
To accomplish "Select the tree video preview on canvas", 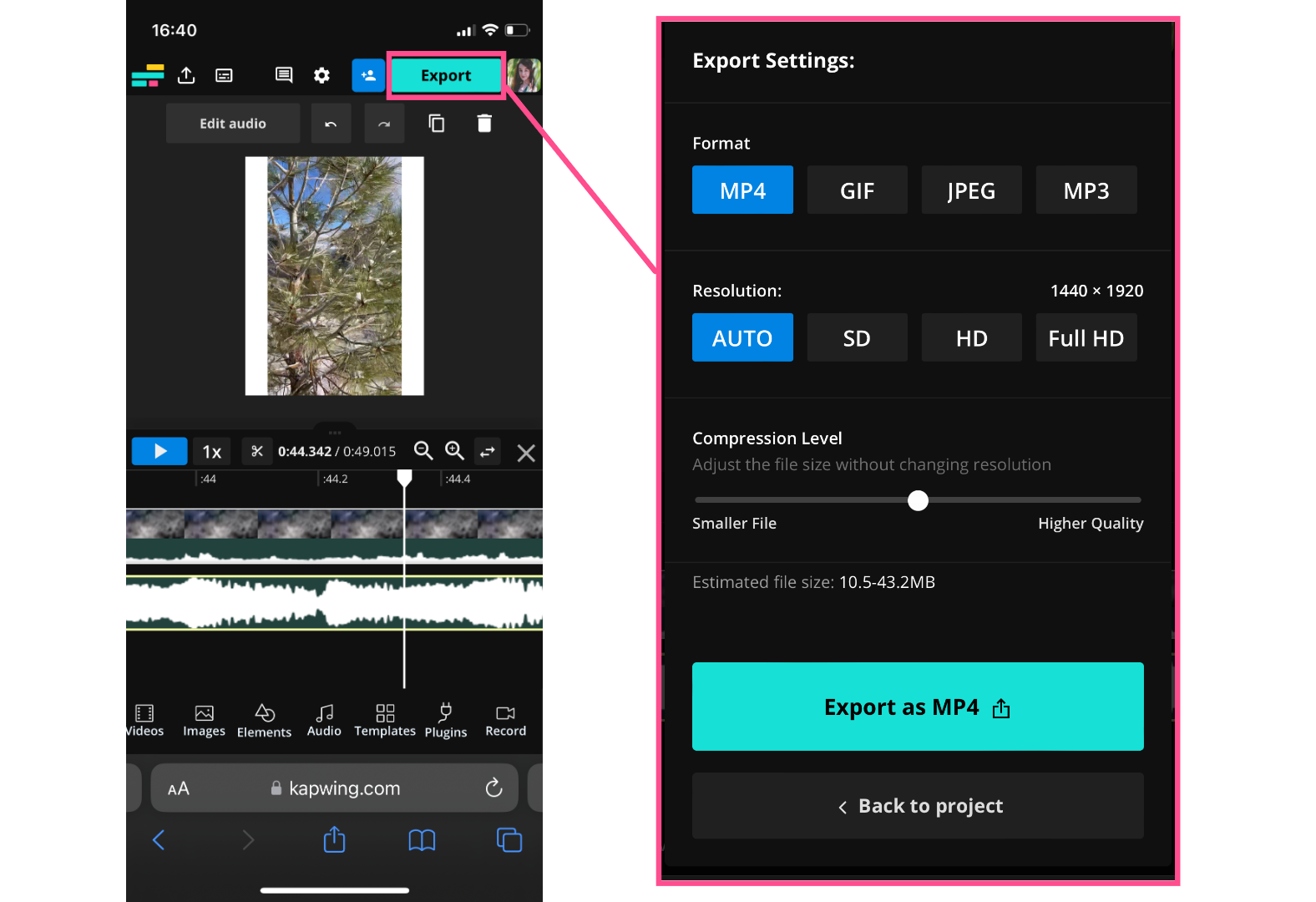I will 334,276.
